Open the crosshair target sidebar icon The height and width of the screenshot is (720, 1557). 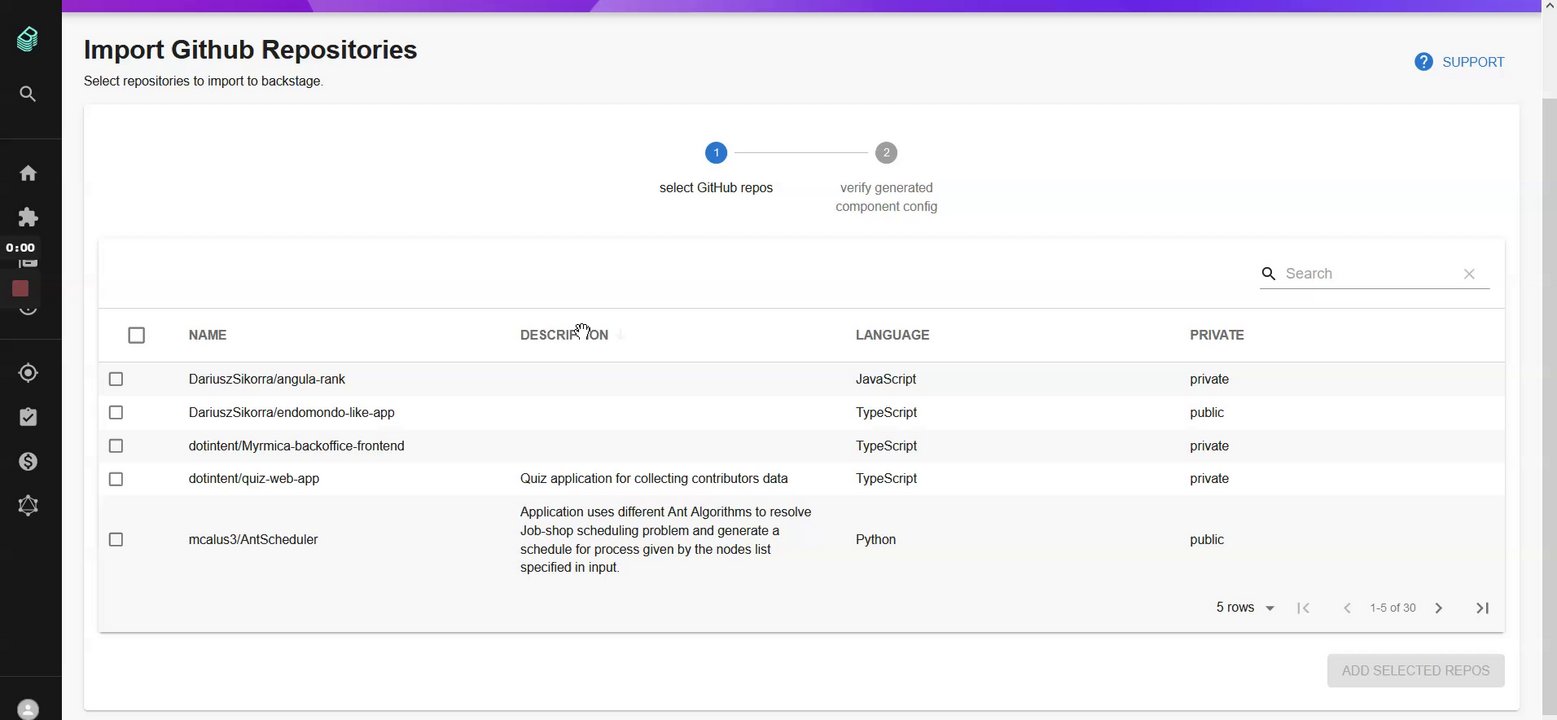click(x=28, y=373)
